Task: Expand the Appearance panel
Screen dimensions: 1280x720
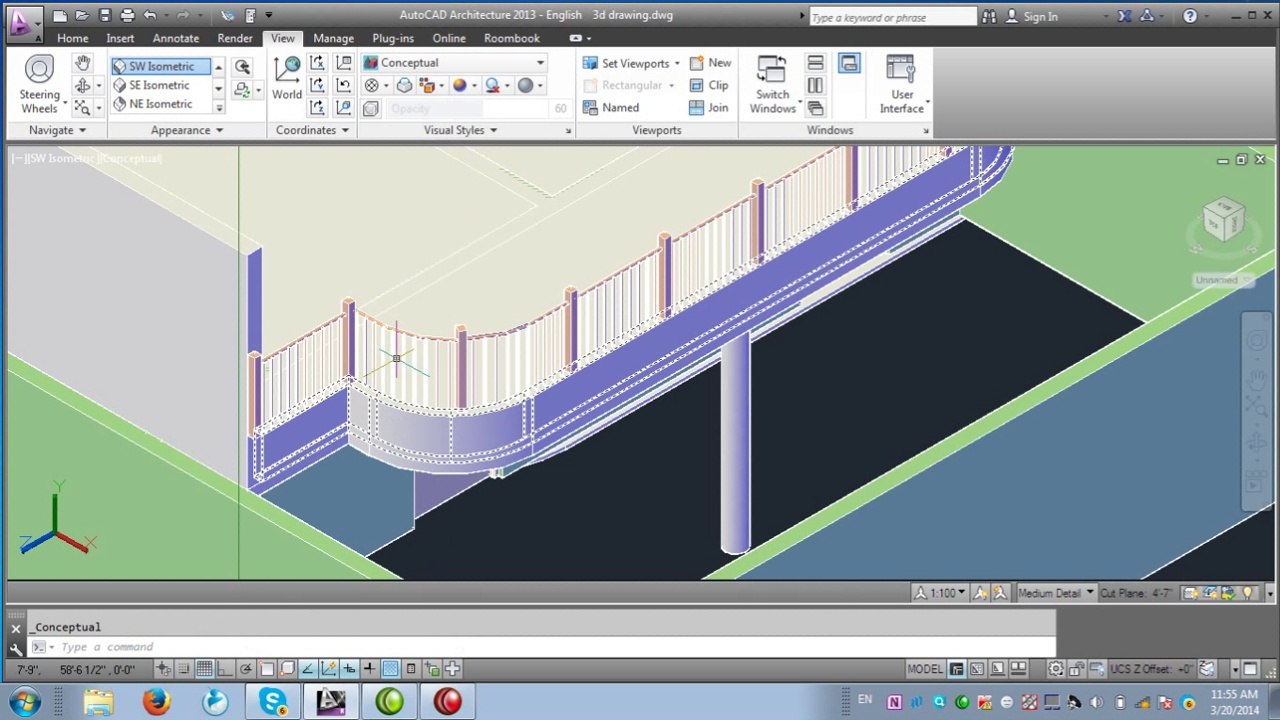Action: [187, 130]
